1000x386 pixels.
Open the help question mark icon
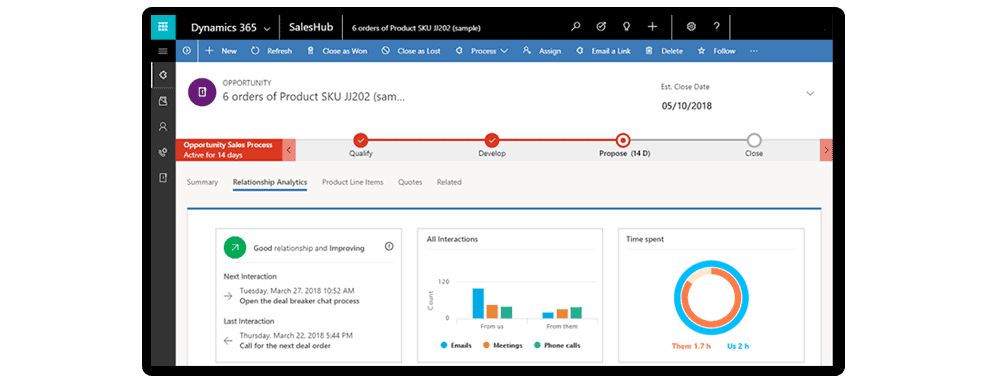(717, 27)
